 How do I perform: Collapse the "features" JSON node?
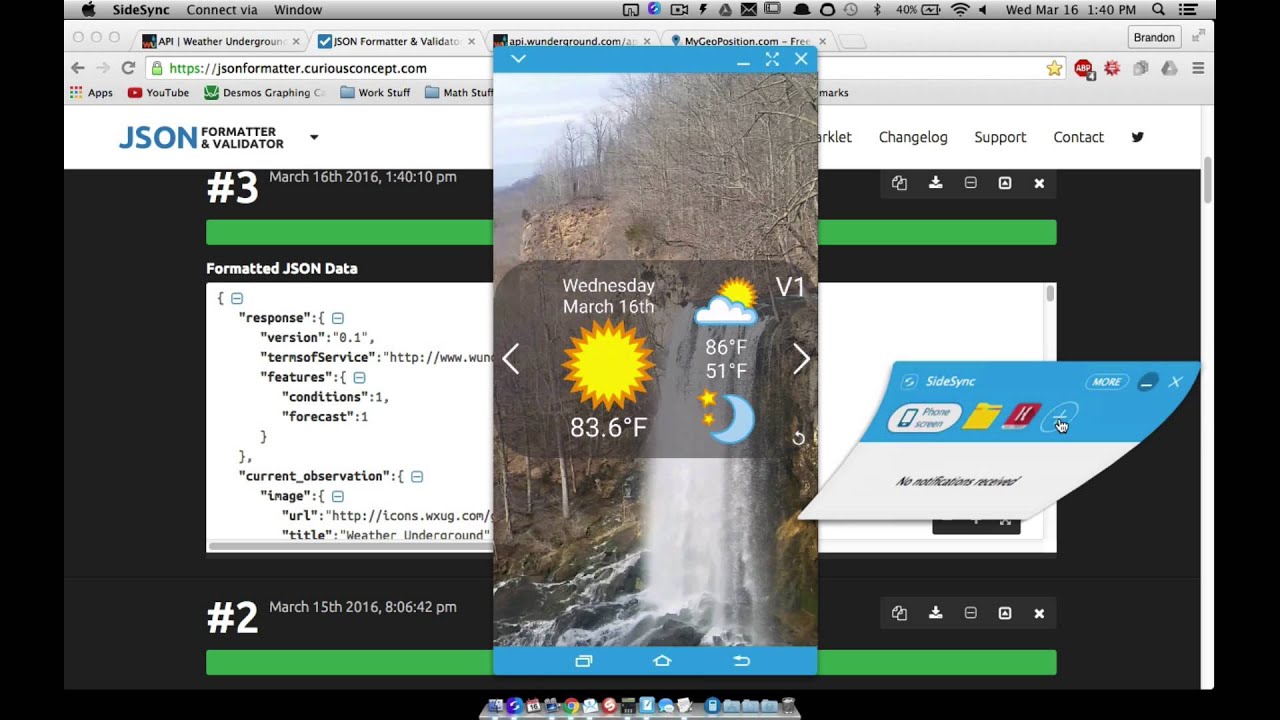359,377
